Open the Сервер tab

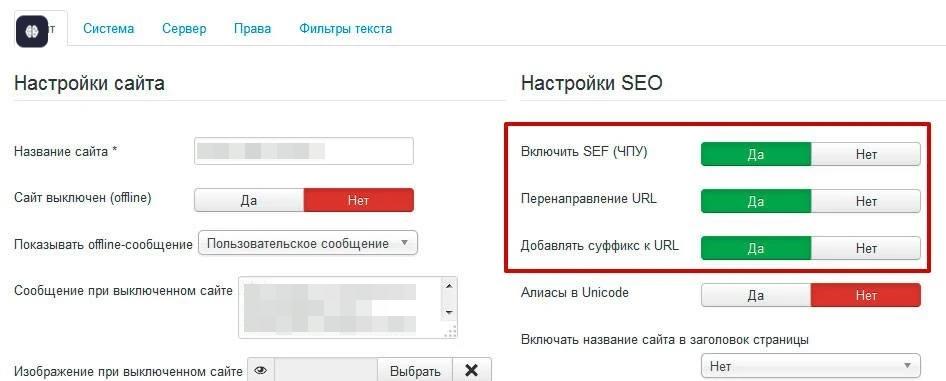click(184, 29)
